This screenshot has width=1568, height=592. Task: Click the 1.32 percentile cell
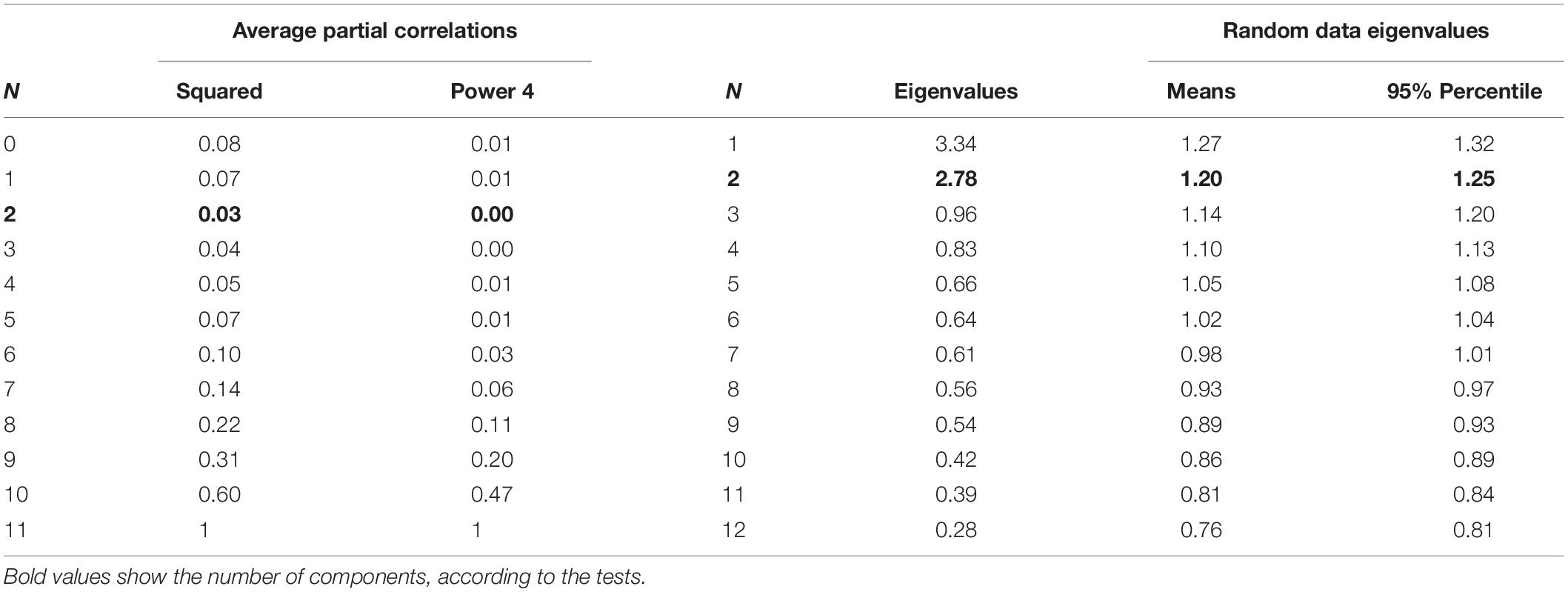coord(1473,144)
